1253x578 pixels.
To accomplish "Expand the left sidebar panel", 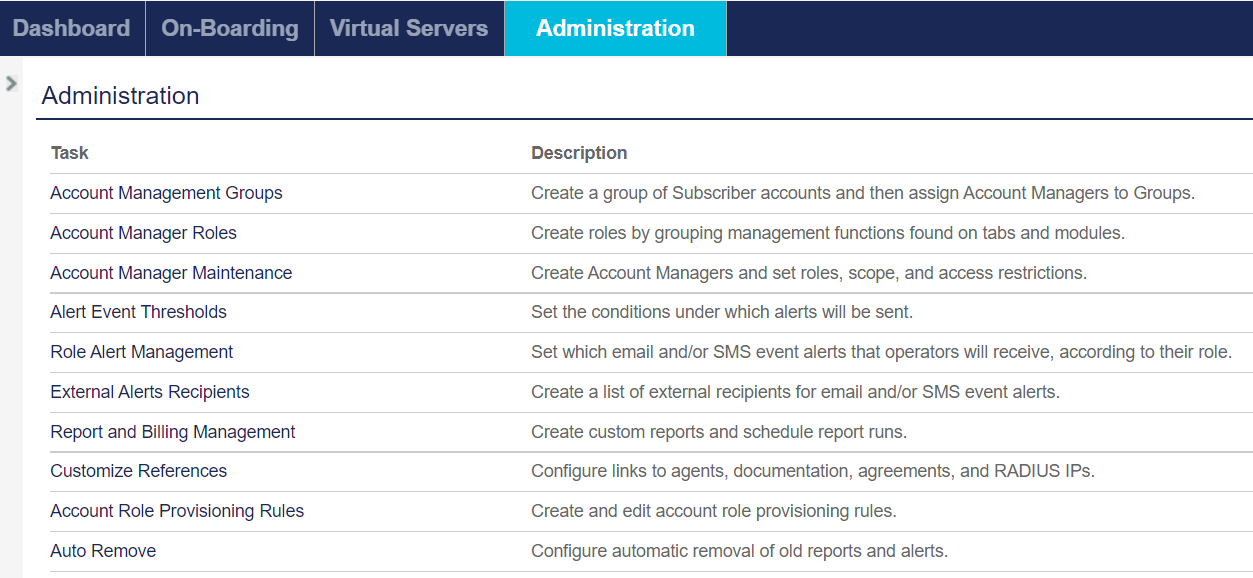I will coord(11,84).
